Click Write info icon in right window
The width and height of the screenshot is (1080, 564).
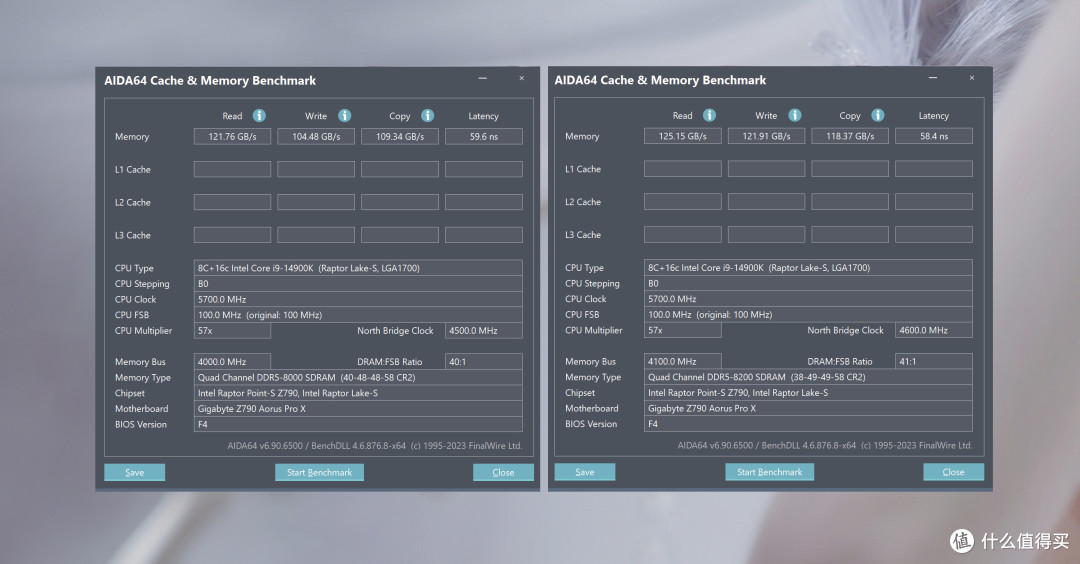[x=795, y=115]
